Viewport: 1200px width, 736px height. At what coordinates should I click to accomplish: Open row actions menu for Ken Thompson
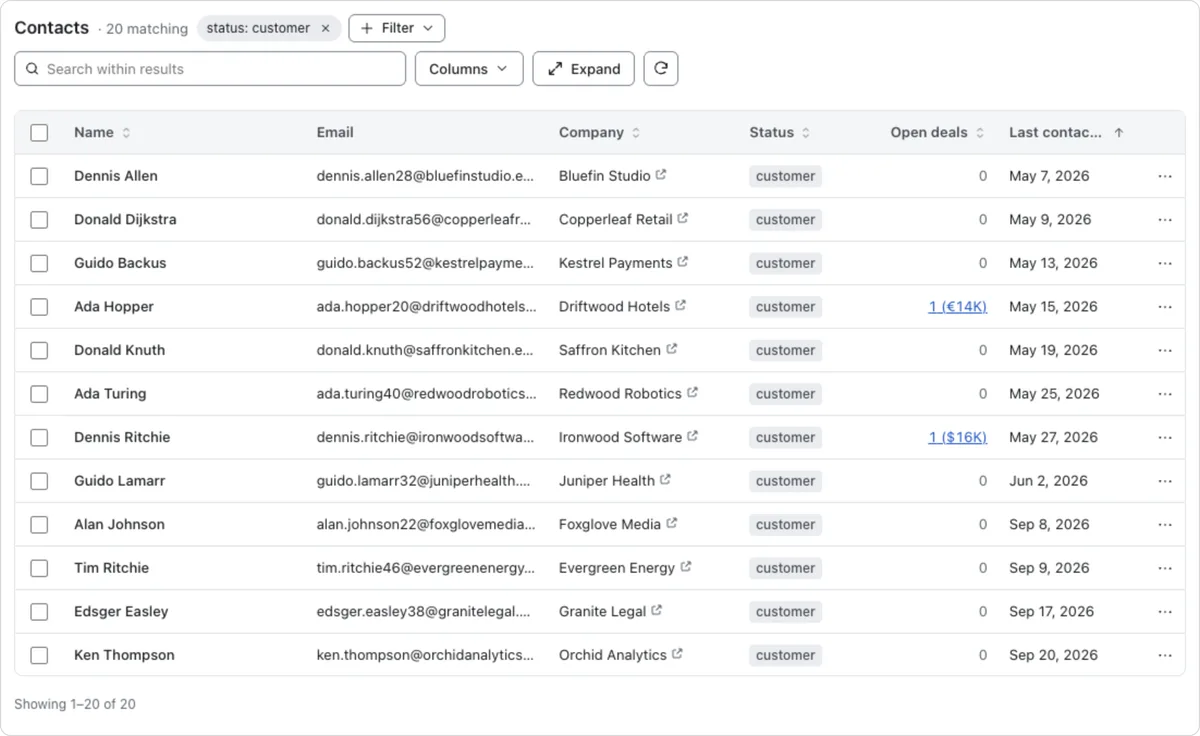pyautogui.click(x=1165, y=655)
